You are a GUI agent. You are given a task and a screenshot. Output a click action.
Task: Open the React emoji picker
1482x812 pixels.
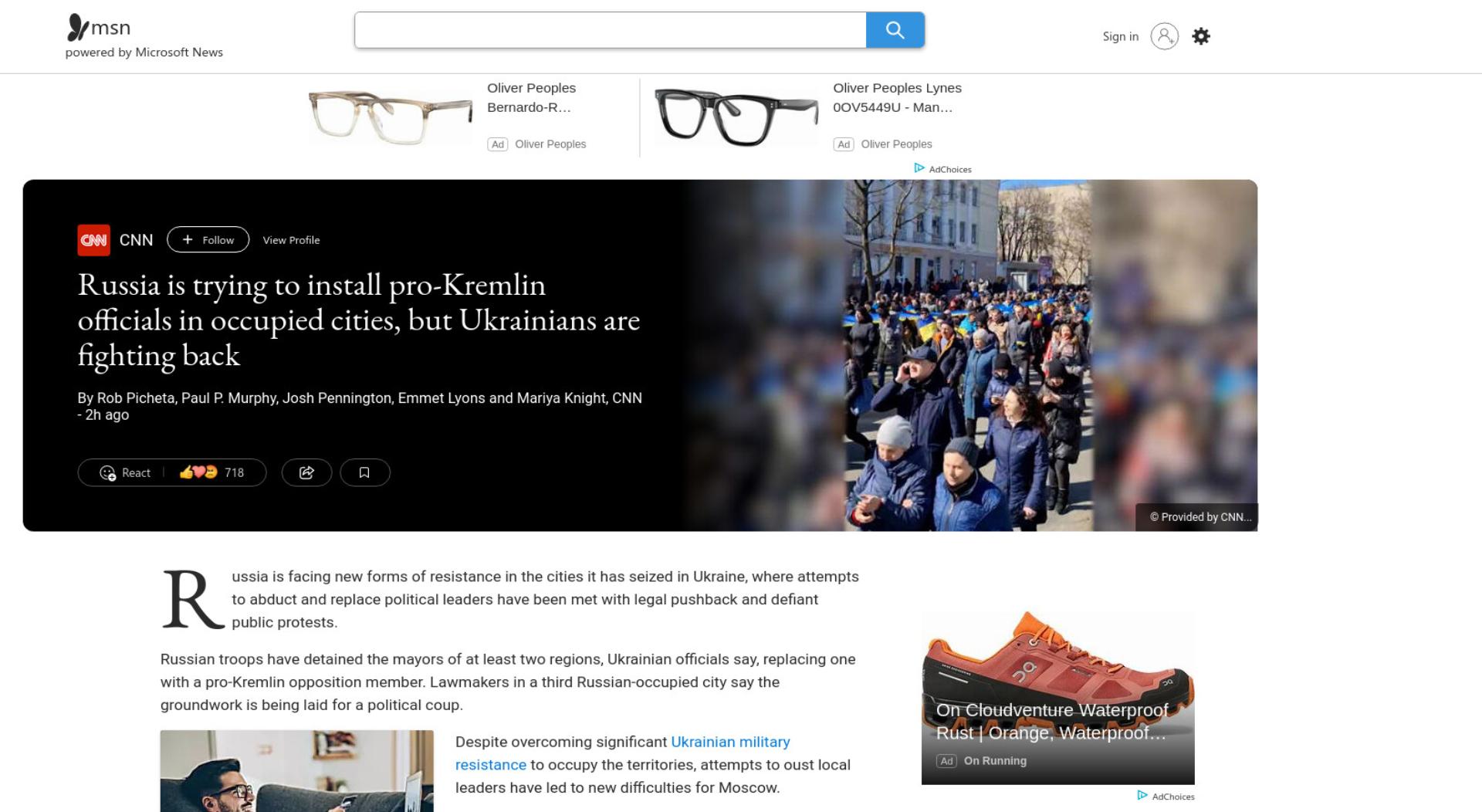(x=125, y=472)
